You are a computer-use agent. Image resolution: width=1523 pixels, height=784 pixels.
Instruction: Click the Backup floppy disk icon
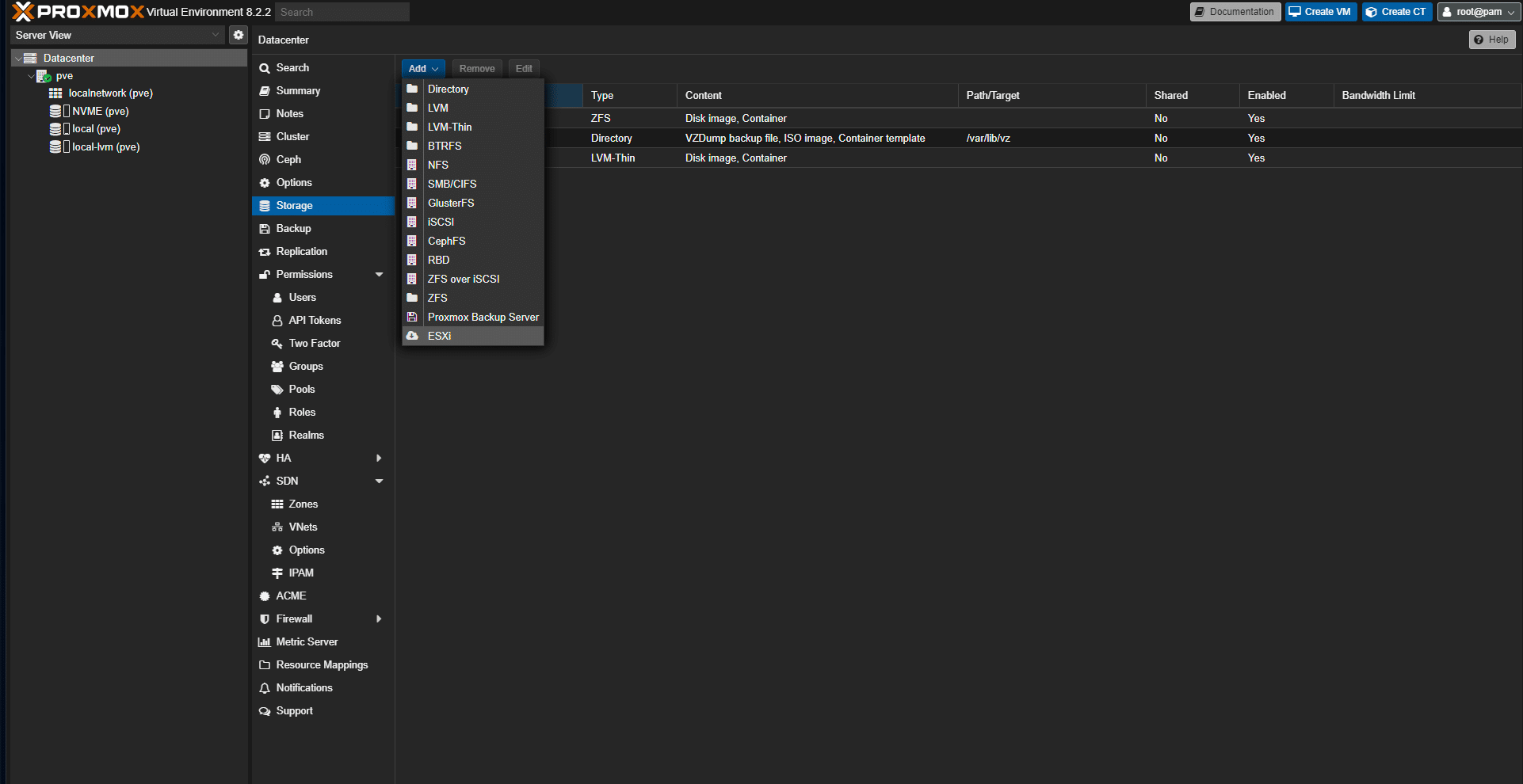[265, 229]
